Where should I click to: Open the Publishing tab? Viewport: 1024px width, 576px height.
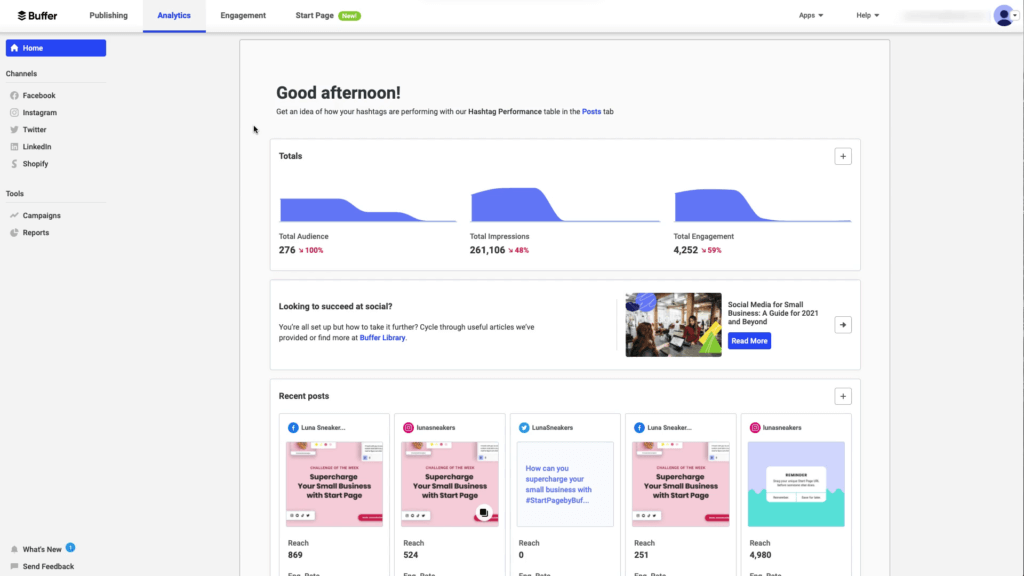[108, 16]
